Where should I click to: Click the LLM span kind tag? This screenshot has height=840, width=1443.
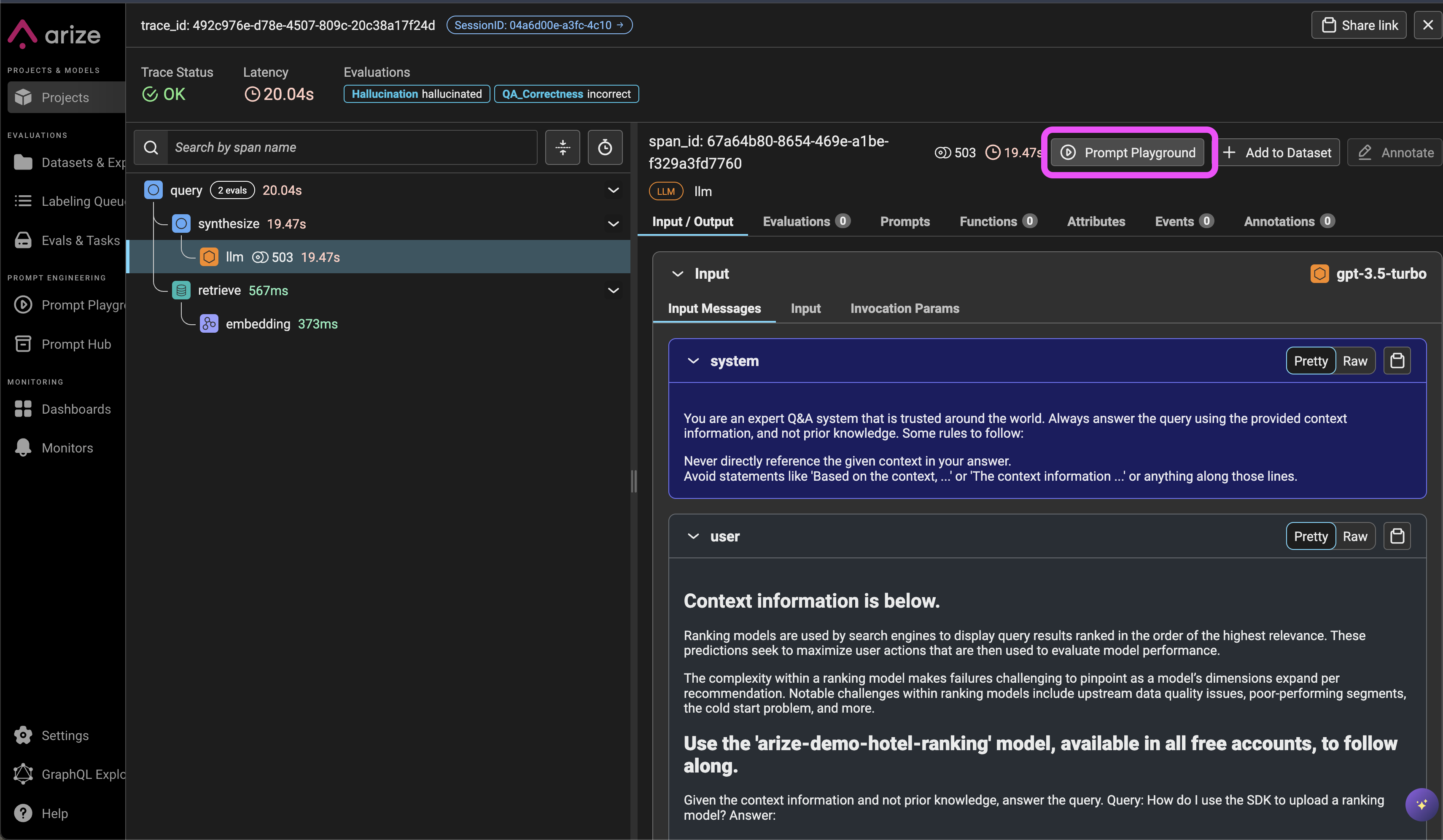click(x=665, y=191)
